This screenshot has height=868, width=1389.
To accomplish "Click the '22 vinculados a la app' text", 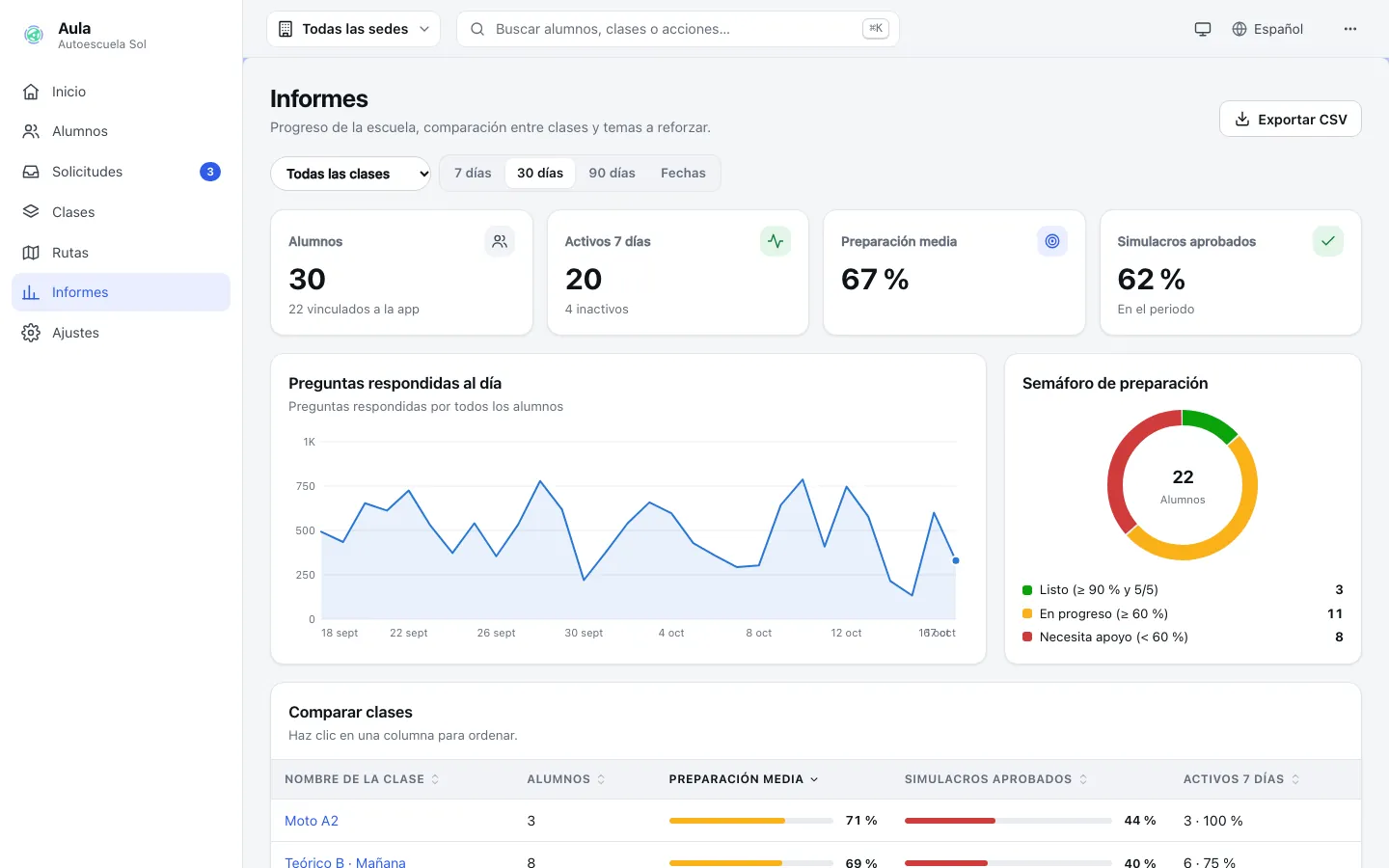I will coord(354,310).
